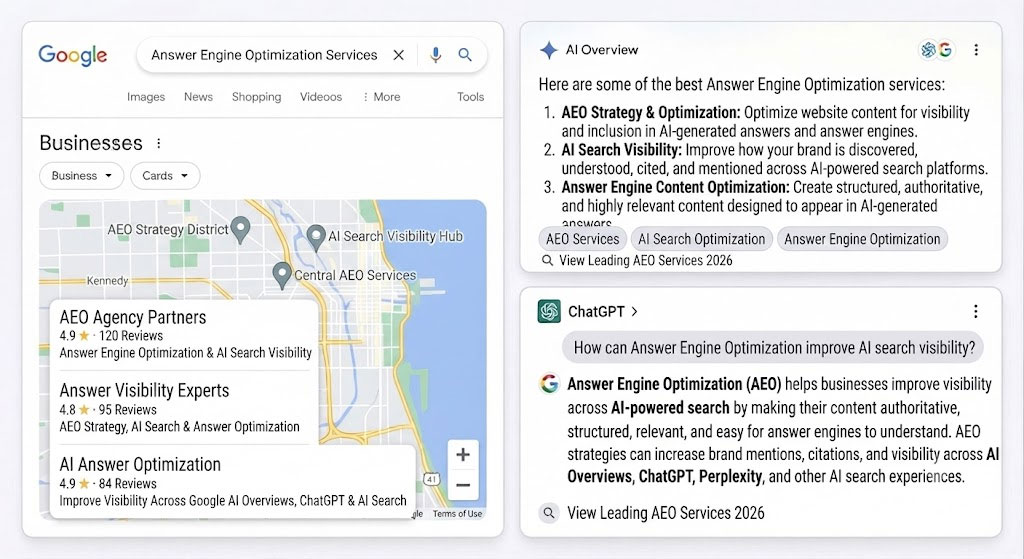Open Businesses section options menu
Image resolution: width=1024 pixels, height=559 pixels.
[x=159, y=143]
